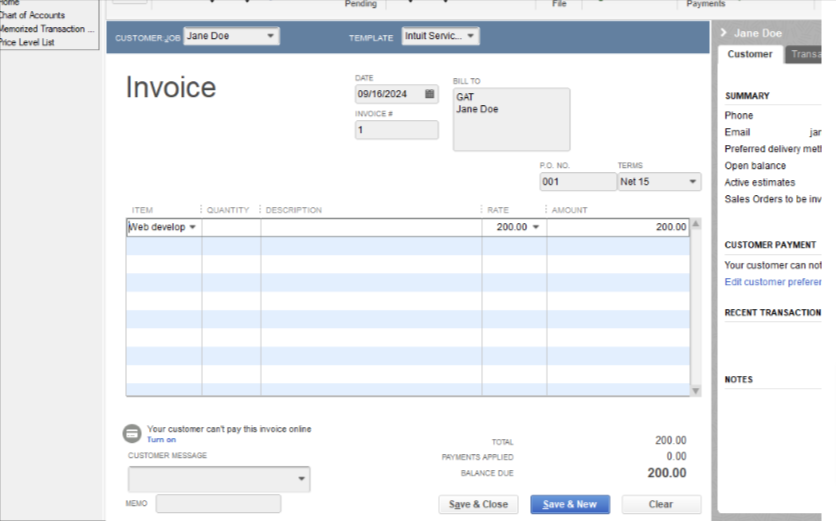
Task: Click scroll-down arrow of line items table
Action: (x=696, y=390)
